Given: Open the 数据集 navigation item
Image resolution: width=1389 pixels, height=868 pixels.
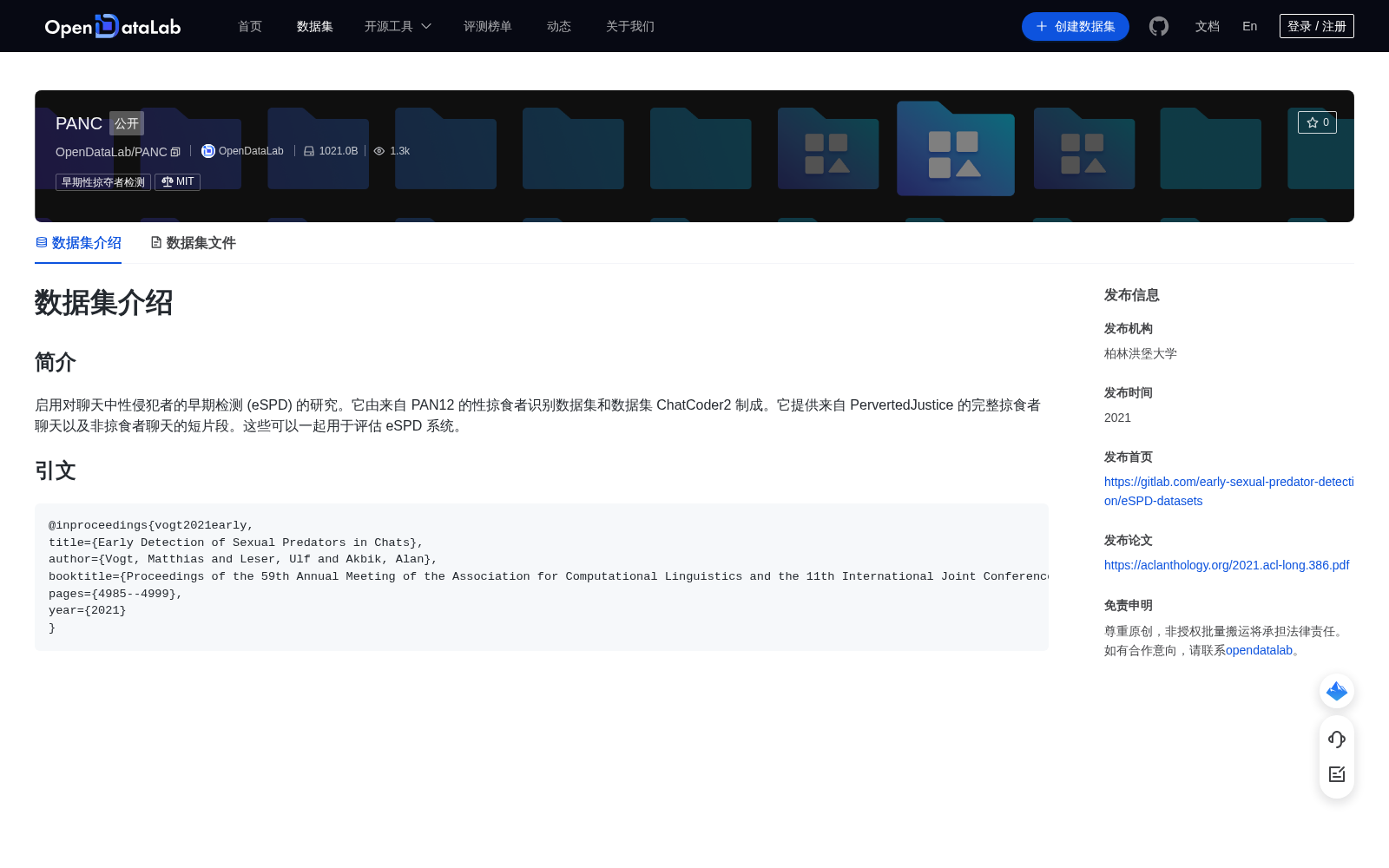Looking at the screenshot, I should tap(315, 26).
